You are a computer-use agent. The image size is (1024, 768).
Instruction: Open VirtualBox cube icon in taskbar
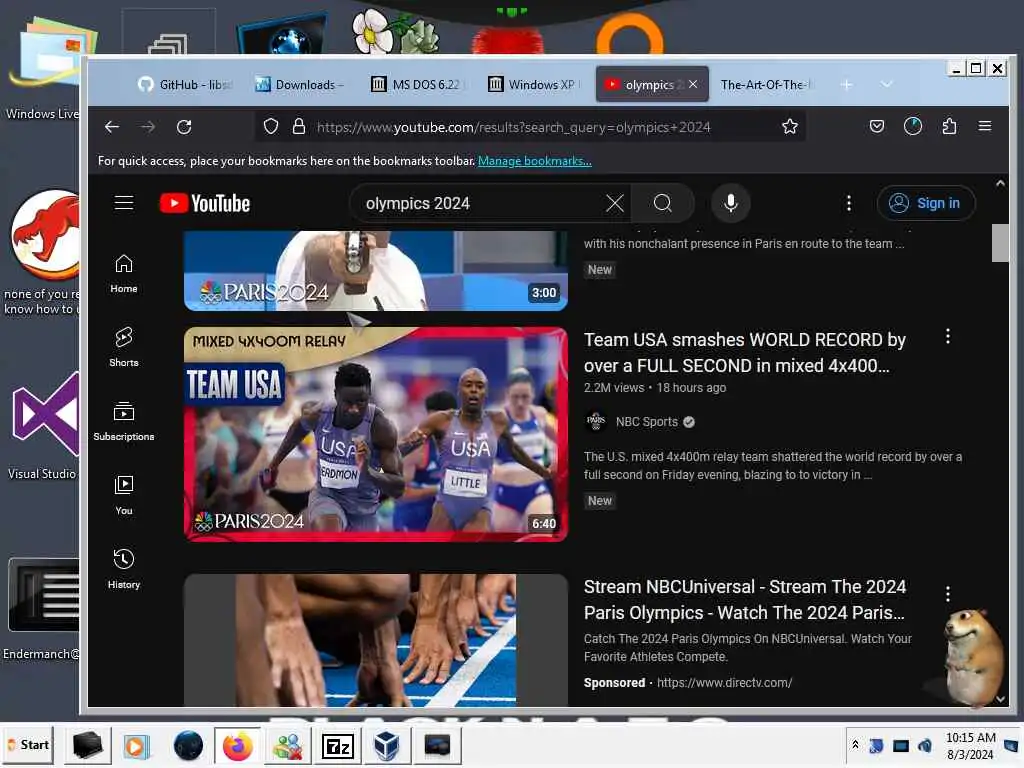[x=387, y=746]
